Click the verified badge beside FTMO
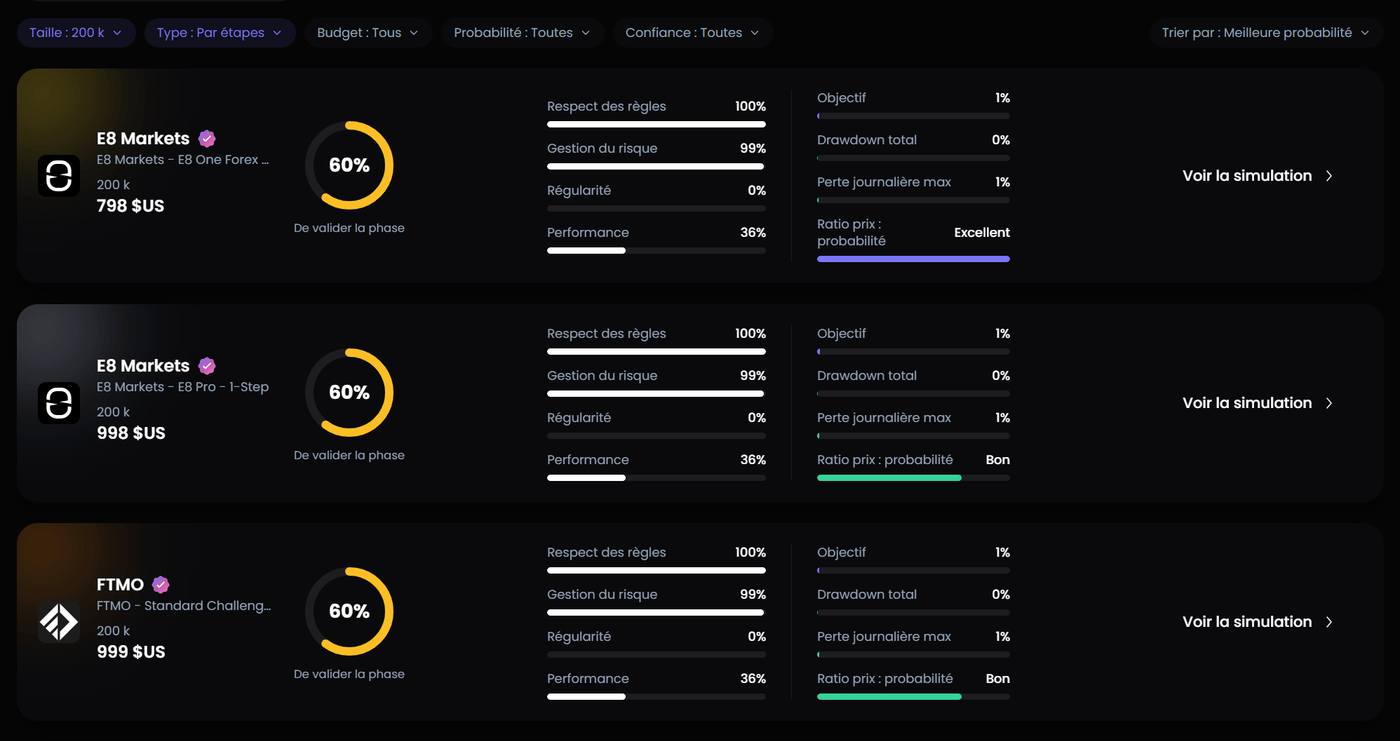The height and width of the screenshot is (741, 1400). [160, 584]
